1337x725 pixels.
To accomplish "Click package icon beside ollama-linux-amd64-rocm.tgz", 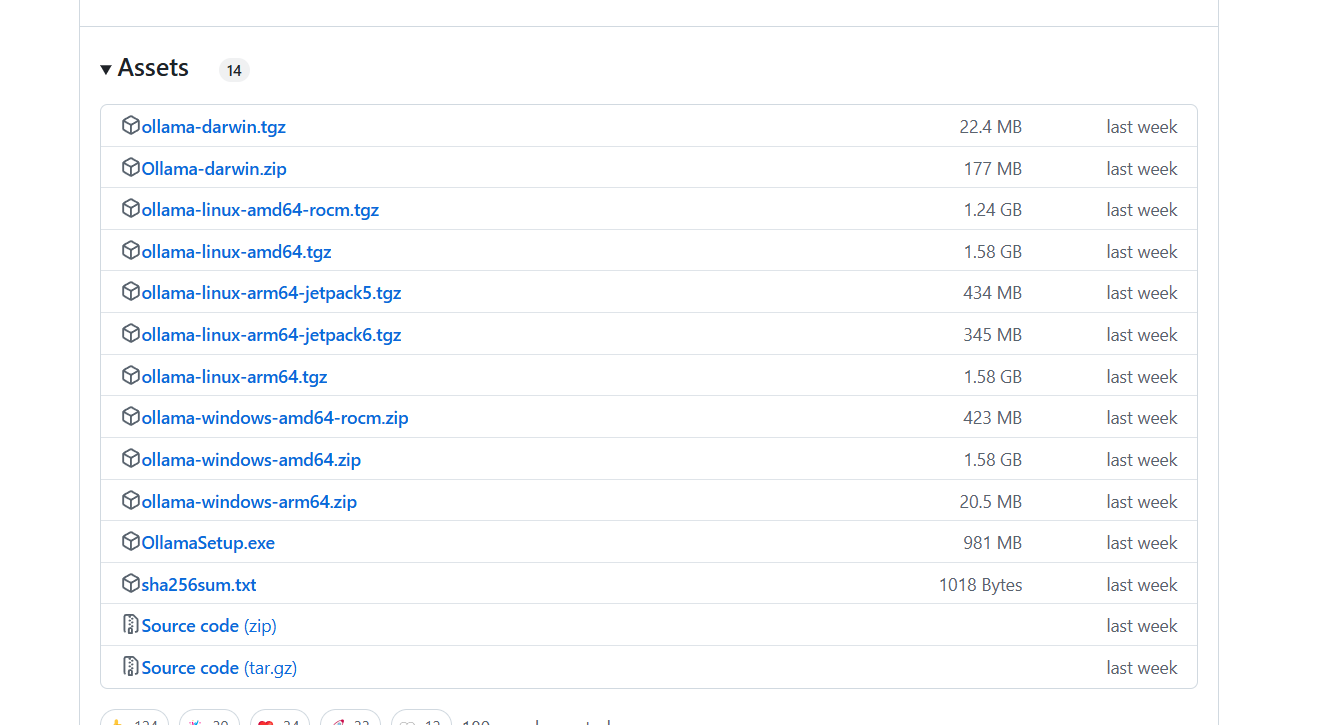I will [131, 209].
